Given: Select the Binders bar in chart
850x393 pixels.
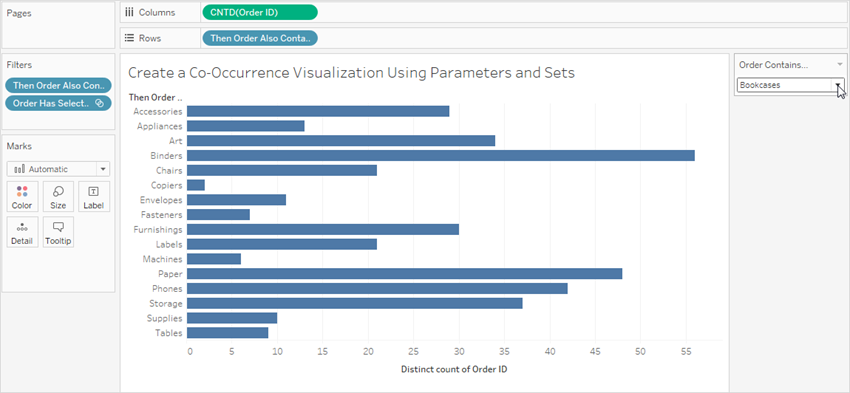Looking at the screenshot, I should point(441,156).
